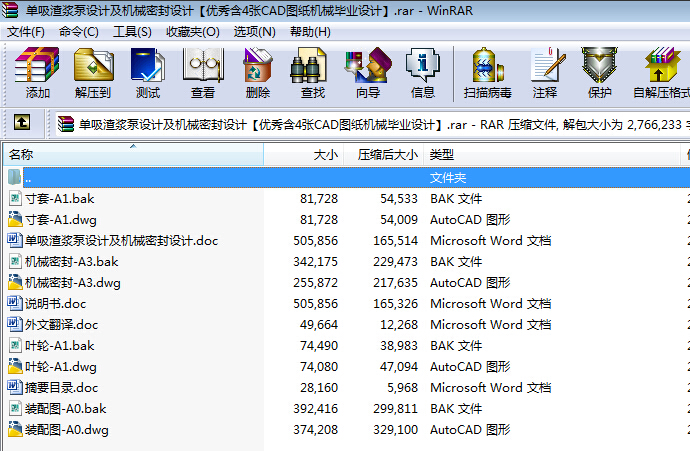Click AutoCAD icon of 机械密封-A3.dwg
Viewport: 690px width, 451px height.
15,282
